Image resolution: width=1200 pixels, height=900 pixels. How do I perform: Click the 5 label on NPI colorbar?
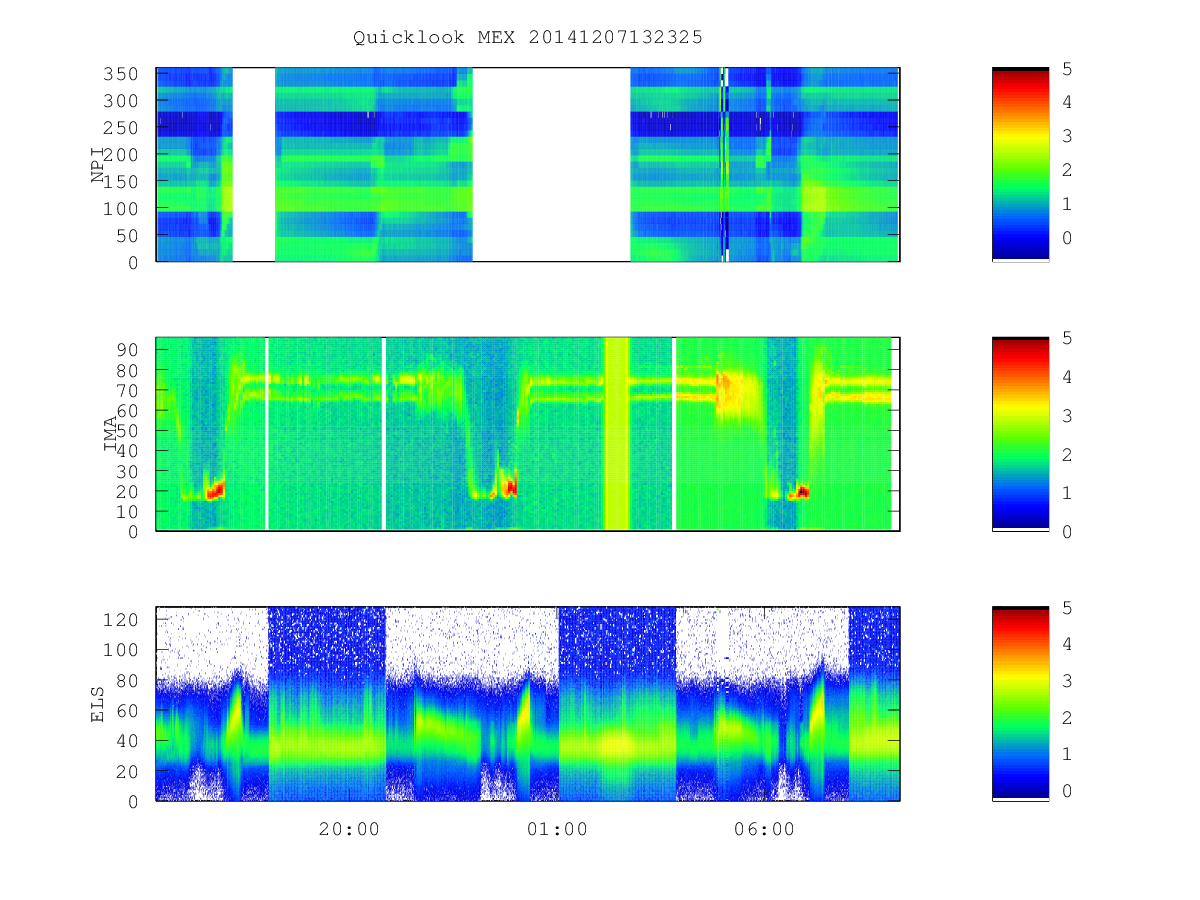[x=1067, y=68]
